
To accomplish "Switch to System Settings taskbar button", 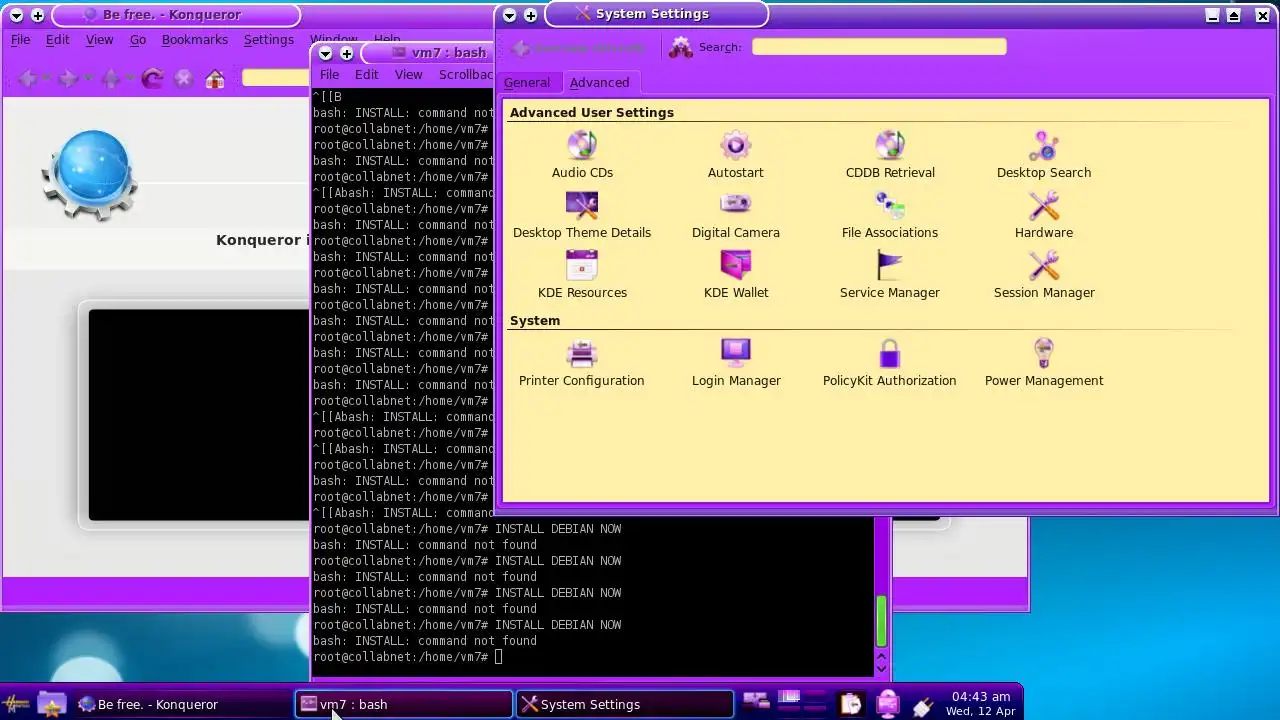I will [x=625, y=704].
